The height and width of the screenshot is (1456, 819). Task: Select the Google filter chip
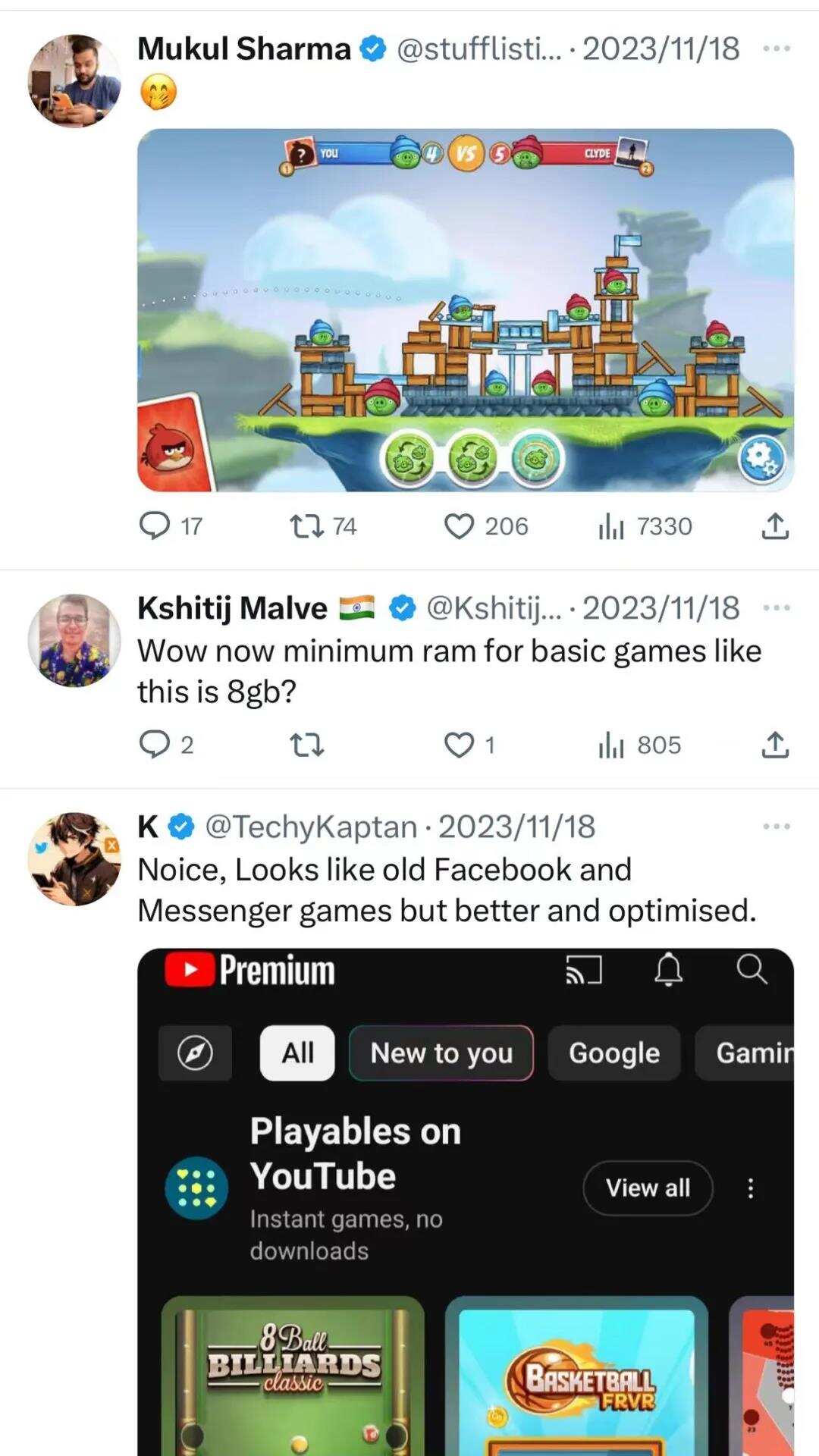point(614,1053)
